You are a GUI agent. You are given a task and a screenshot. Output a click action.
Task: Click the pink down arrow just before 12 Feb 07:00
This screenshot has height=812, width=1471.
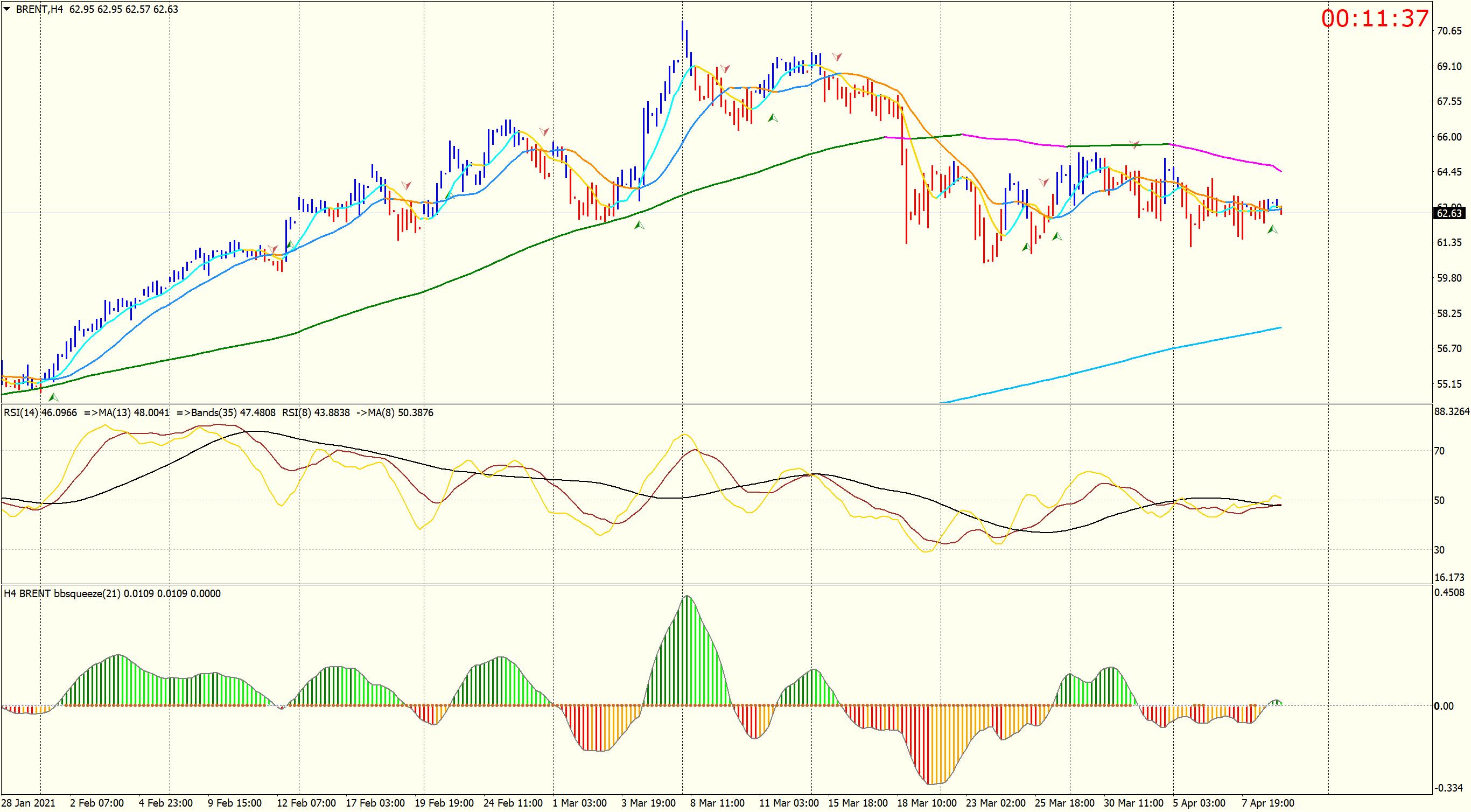point(272,249)
